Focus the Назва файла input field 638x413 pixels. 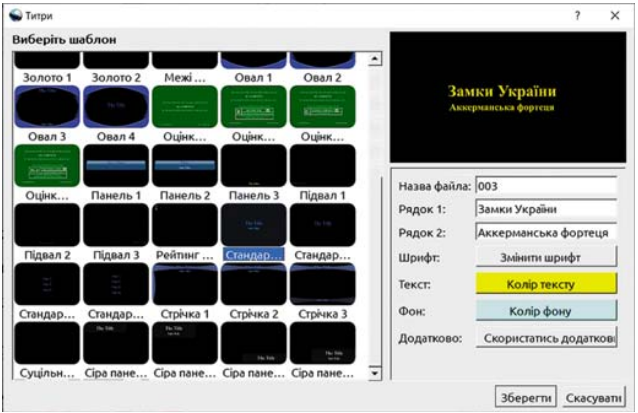pos(546,186)
